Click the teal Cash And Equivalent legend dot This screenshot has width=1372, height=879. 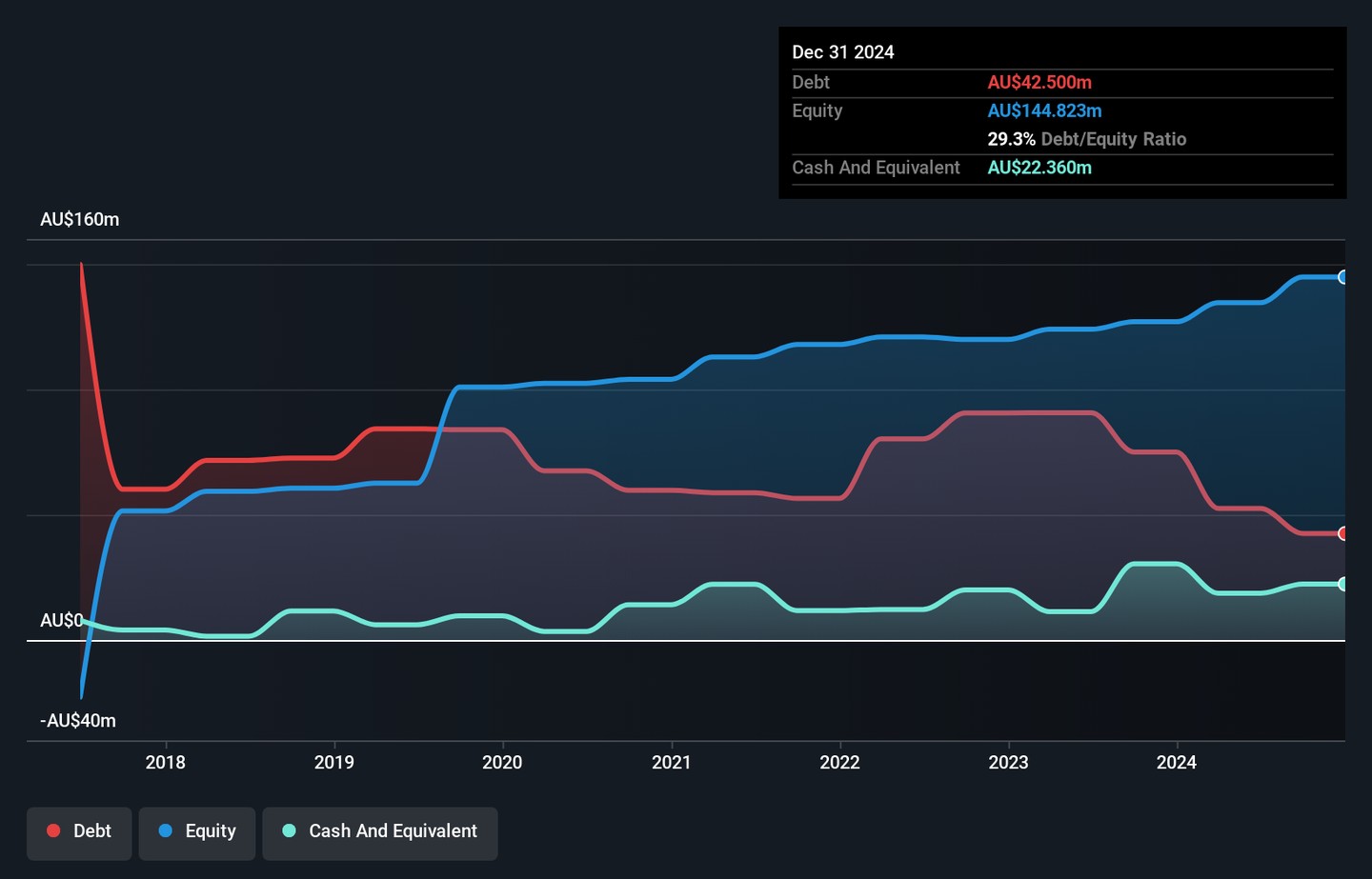pyautogui.click(x=290, y=830)
